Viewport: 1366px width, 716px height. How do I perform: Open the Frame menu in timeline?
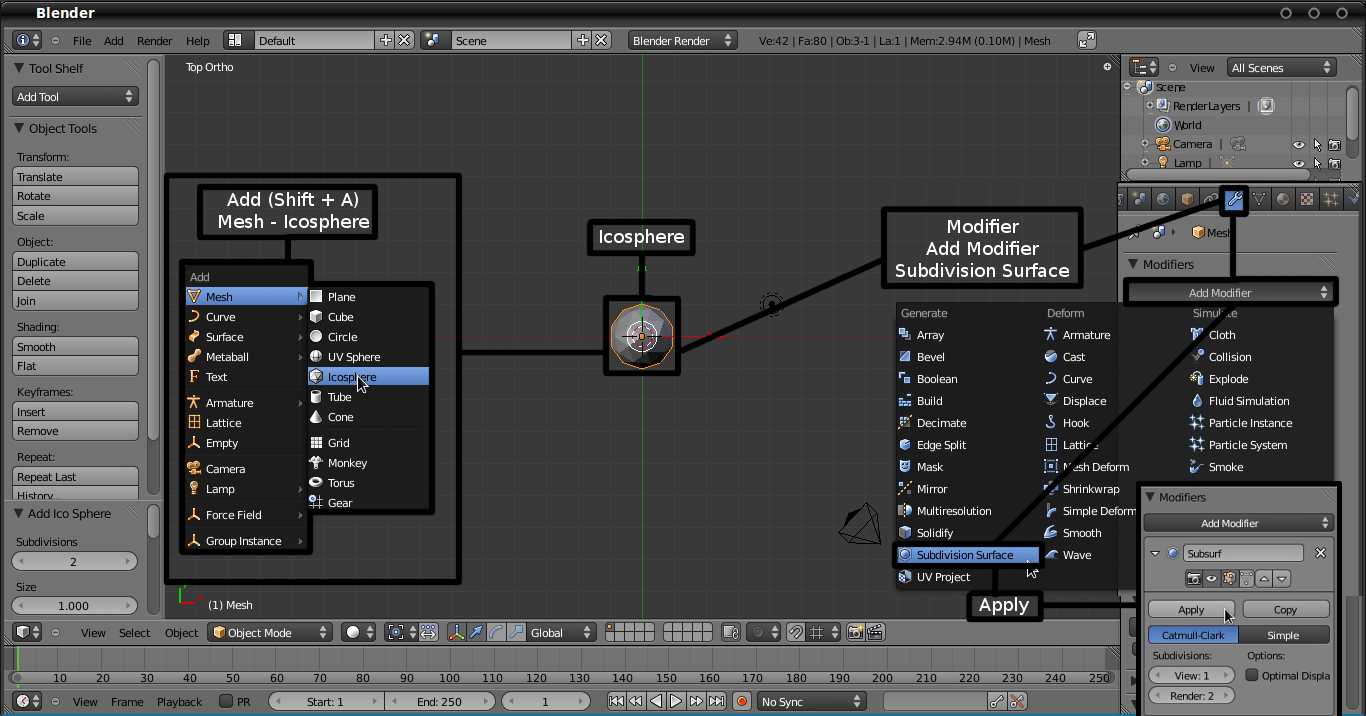pos(127,702)
